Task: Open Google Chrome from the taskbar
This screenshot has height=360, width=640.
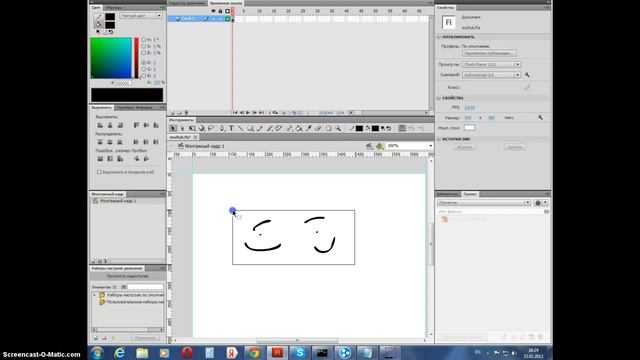Action: (253, 353)
